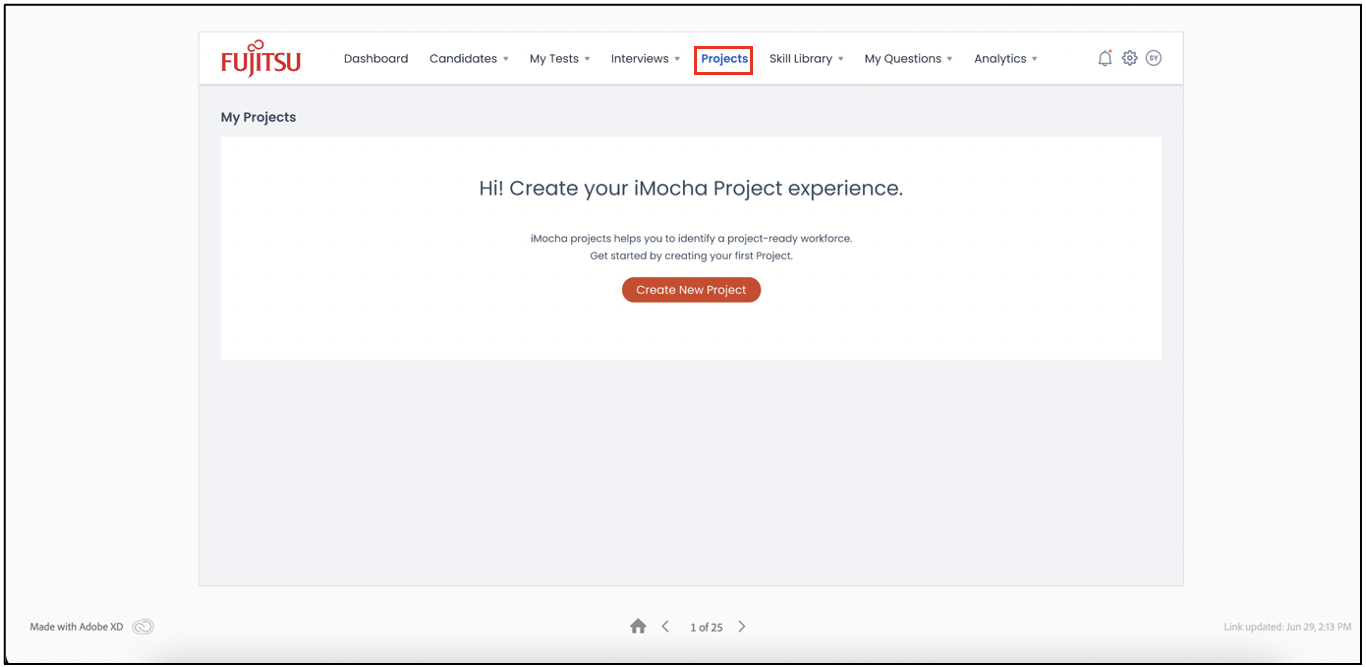Click the 'Hi! Create your iMocha Project experience.' heading
This screenshot has width=1366, height=667.
(x=691, y=188)
